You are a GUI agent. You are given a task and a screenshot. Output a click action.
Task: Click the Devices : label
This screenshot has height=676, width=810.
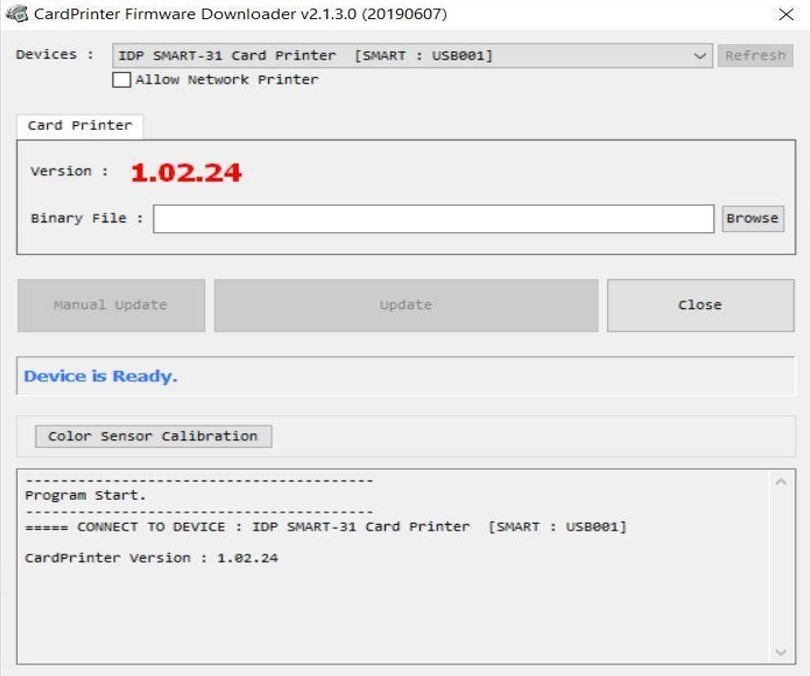(x=55, y=55)
